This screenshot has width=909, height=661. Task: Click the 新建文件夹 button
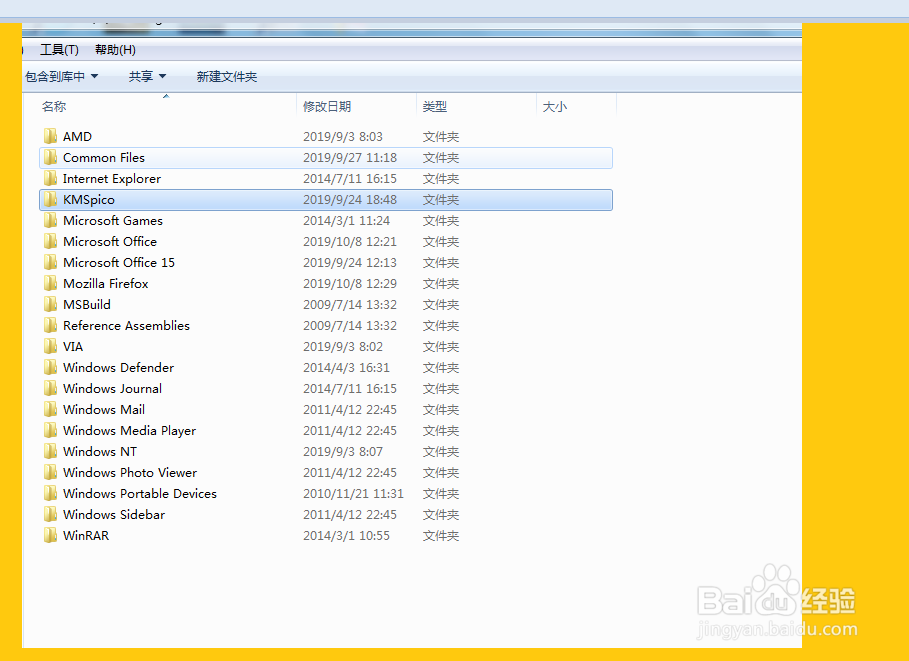coord(227,77)
